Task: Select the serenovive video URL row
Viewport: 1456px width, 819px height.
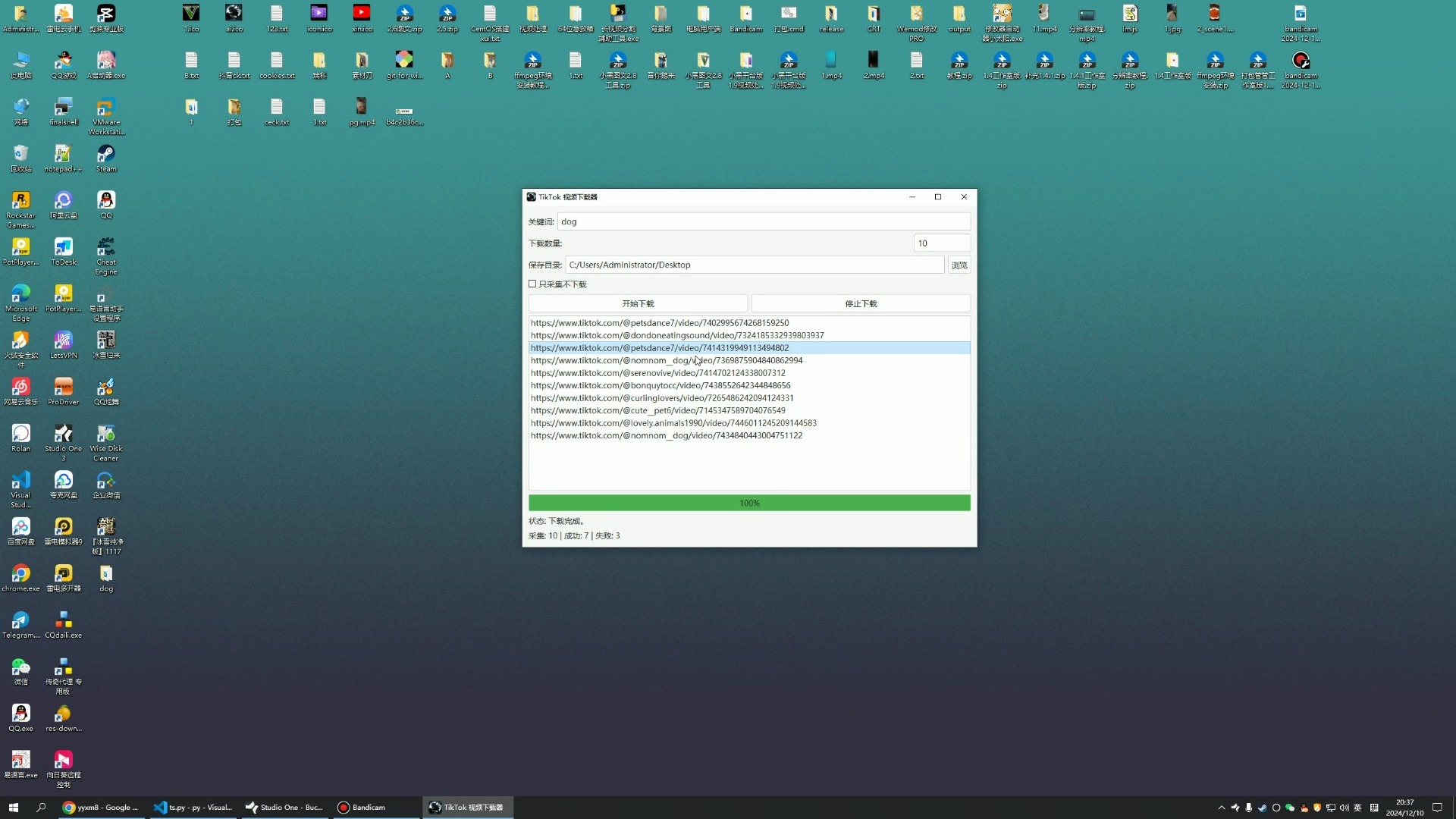Action: (x=749, y=373)
